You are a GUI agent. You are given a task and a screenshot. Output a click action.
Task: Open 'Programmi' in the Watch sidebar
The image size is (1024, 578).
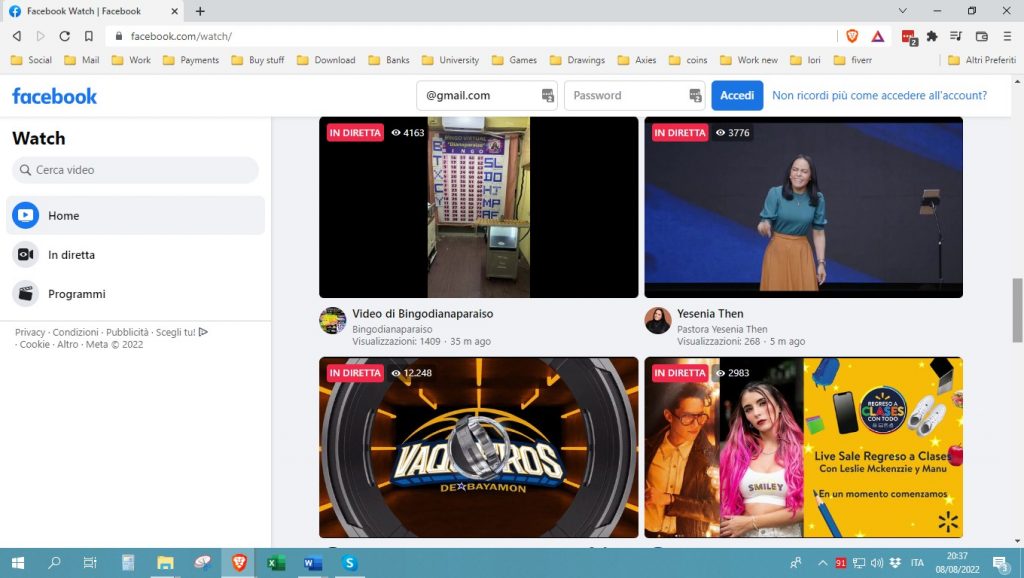[135, 294]
